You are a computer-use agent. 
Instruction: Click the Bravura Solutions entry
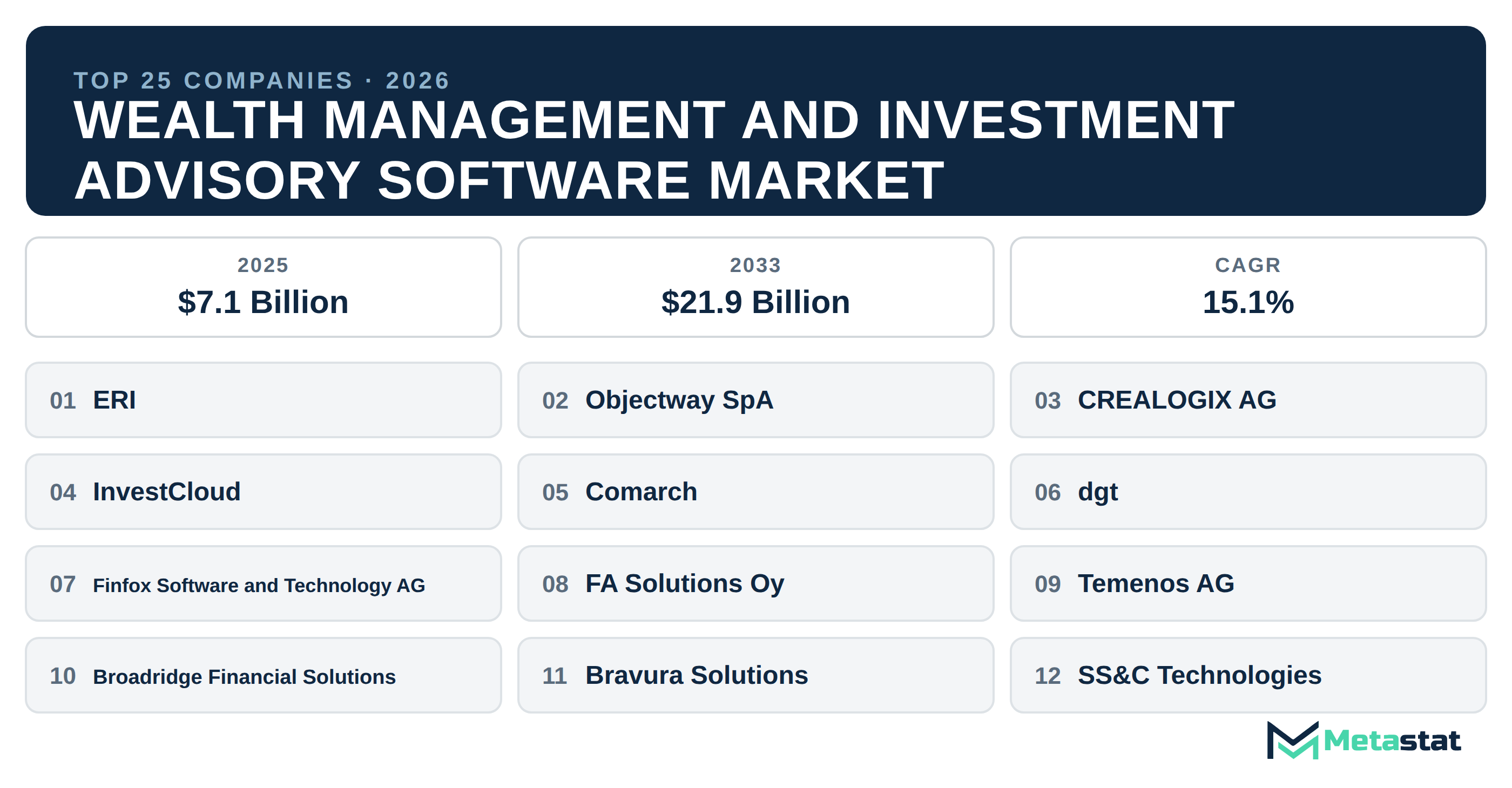pos(755,675)
